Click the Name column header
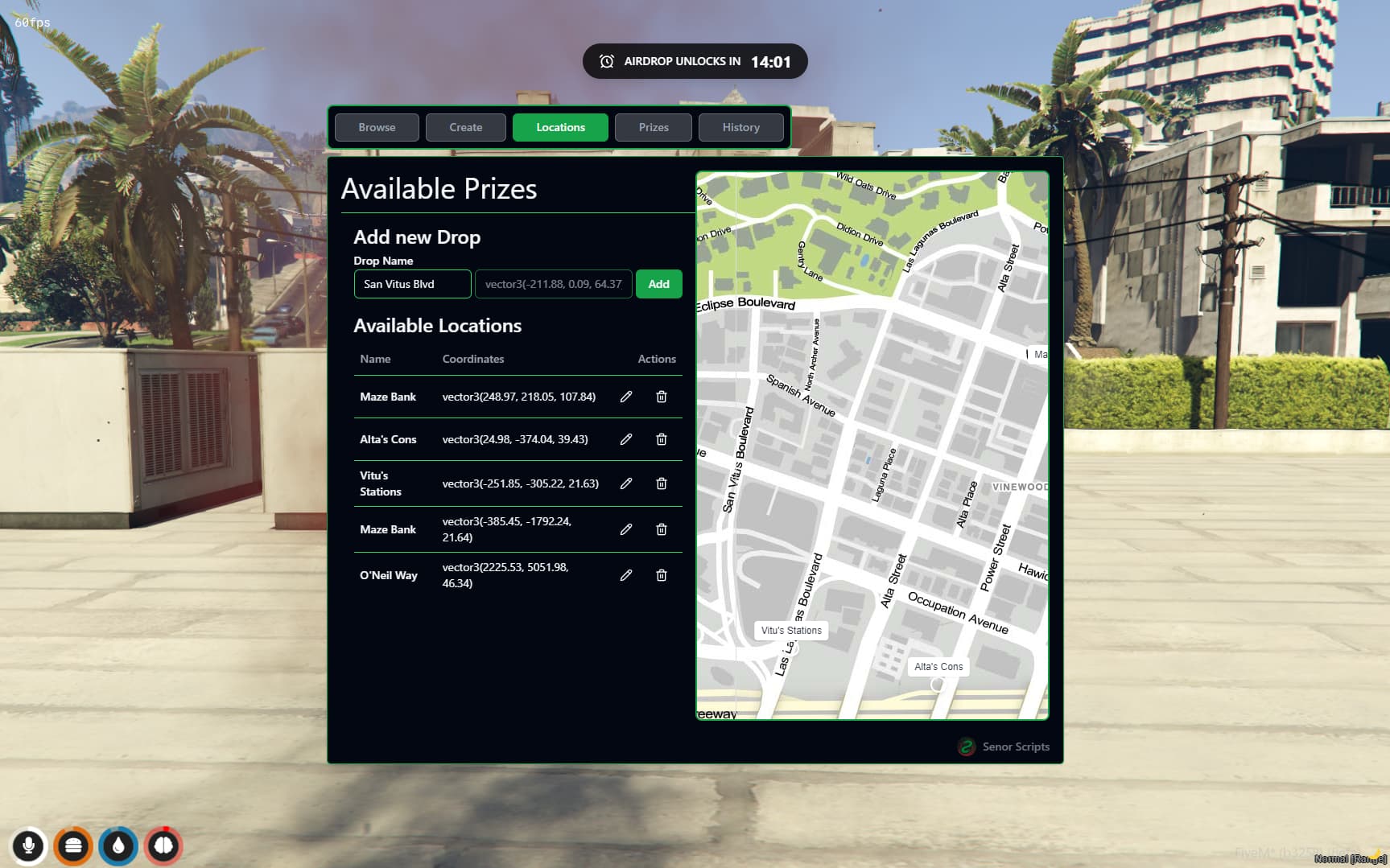This screenshot has height=868, width=1390. pos(375,359)
